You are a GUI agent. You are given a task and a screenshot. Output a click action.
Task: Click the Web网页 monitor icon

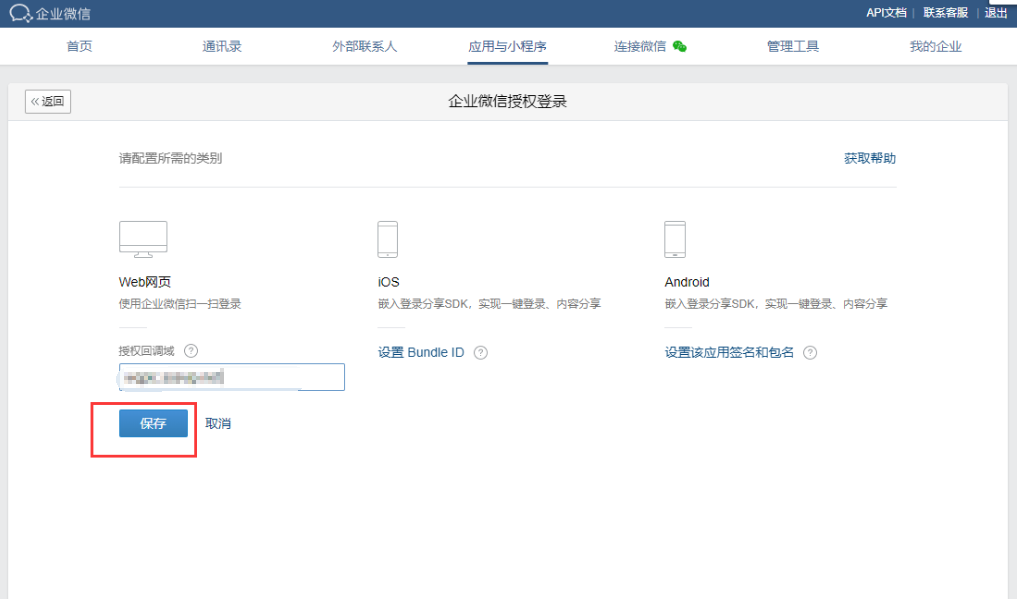(143, 239)
